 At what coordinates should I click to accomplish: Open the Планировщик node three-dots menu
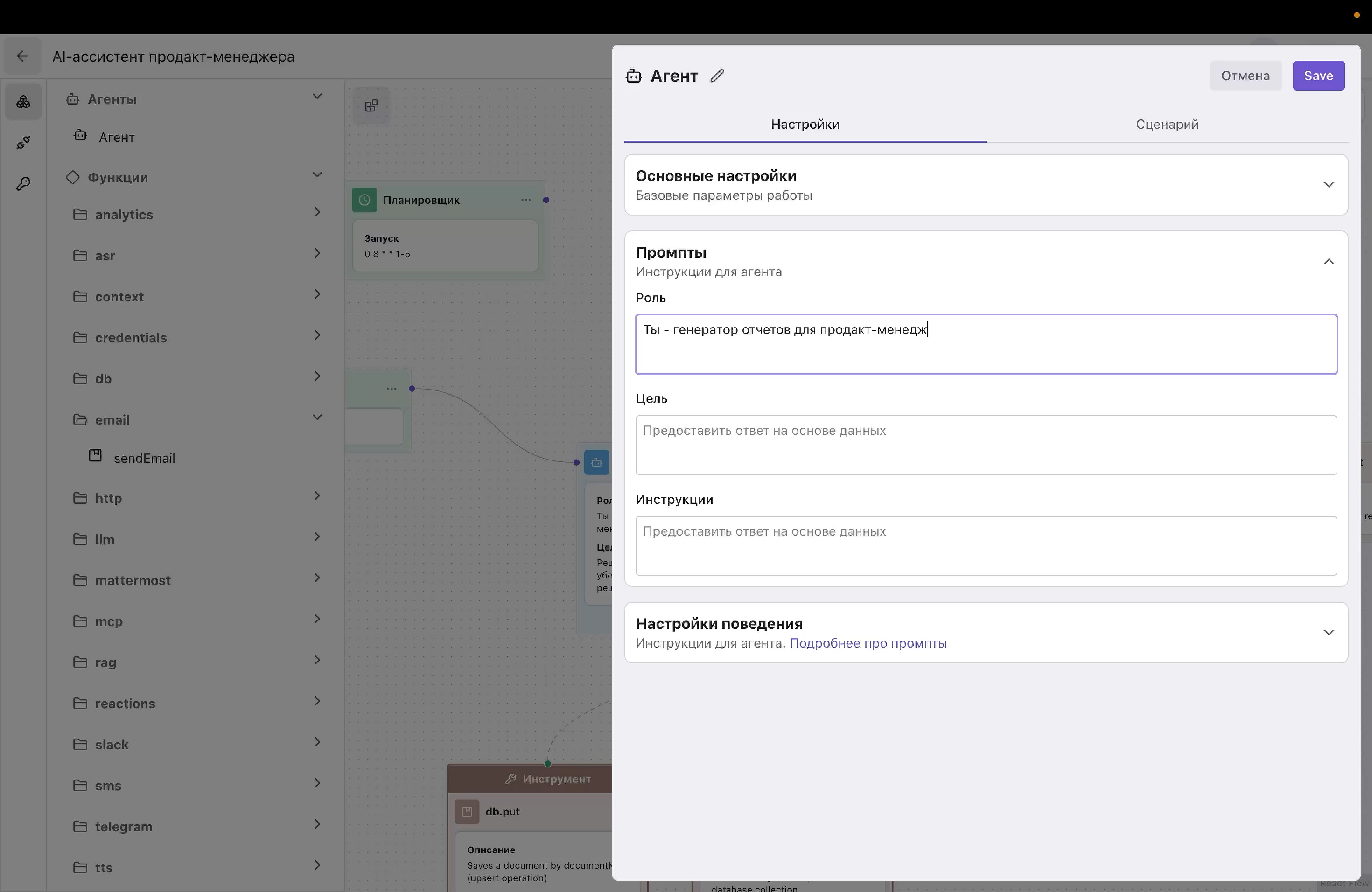(x=526, y=200)
